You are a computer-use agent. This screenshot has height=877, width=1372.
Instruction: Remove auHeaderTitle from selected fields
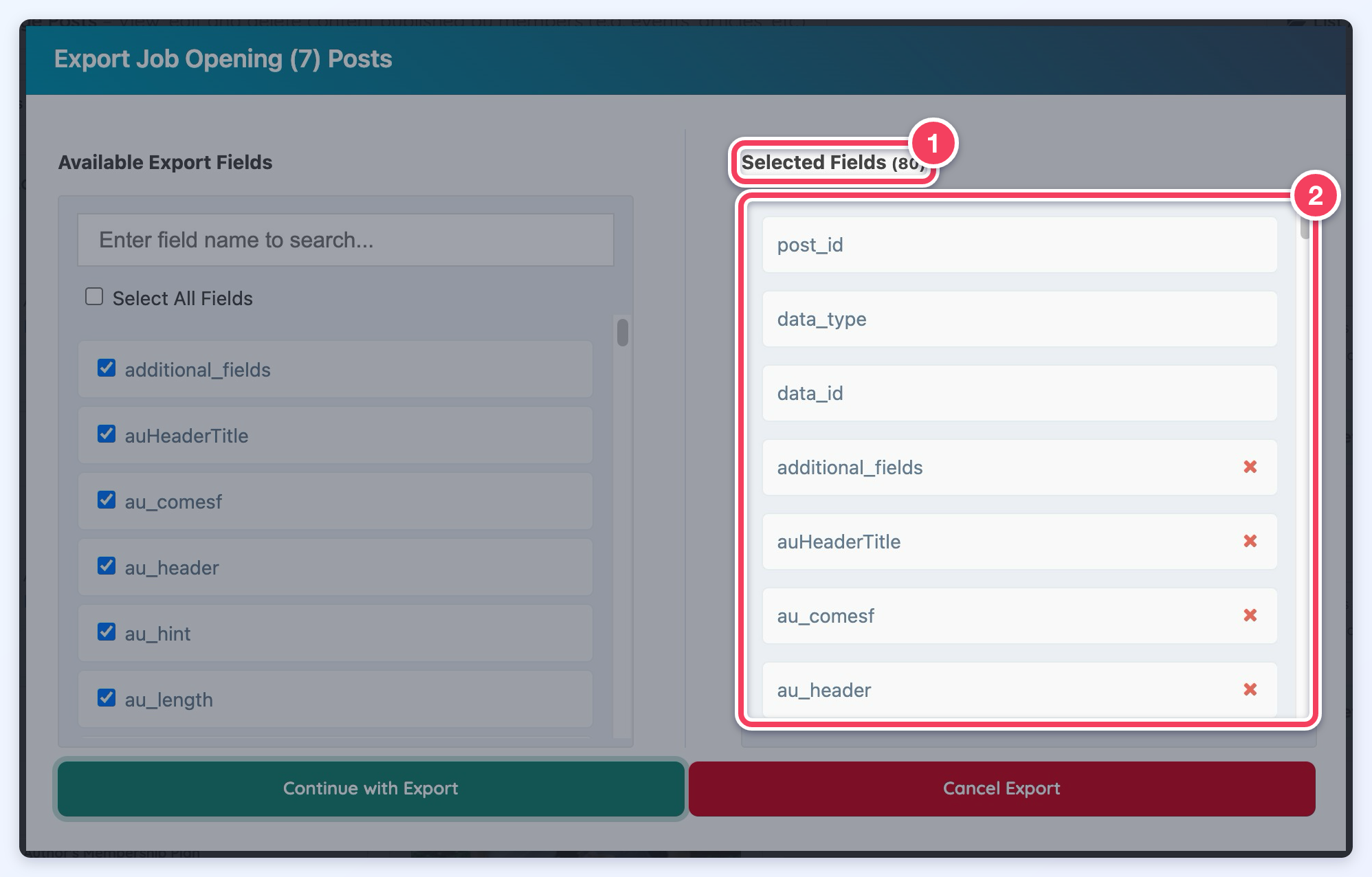tap(1250, 541)
